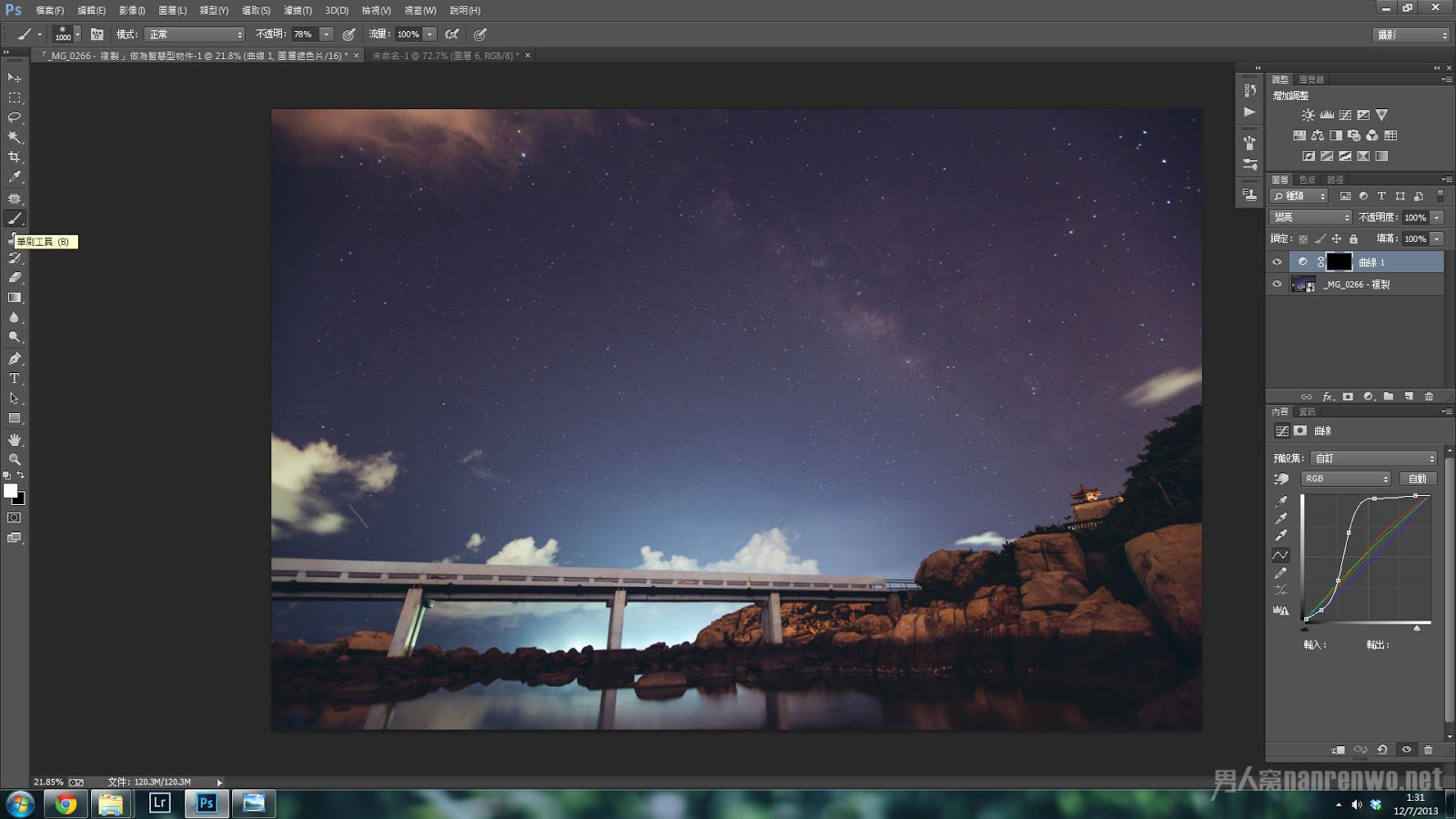Open the 檔案(F) menu
The image size is (1456, 819).
pyautogui.click(x=50, y=10)
